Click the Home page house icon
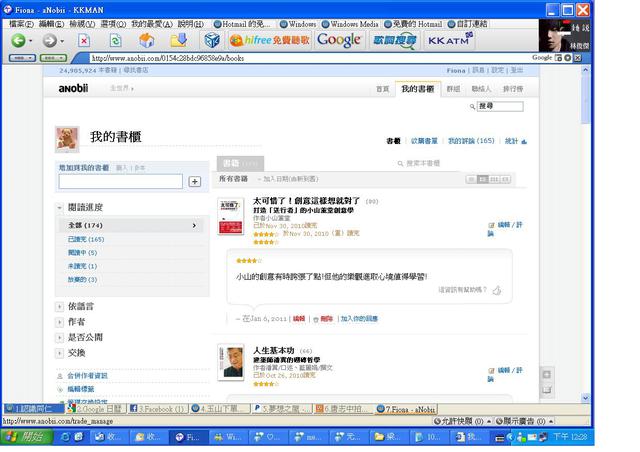The height and width of the screenshot is (452, 640). point(147,41)
